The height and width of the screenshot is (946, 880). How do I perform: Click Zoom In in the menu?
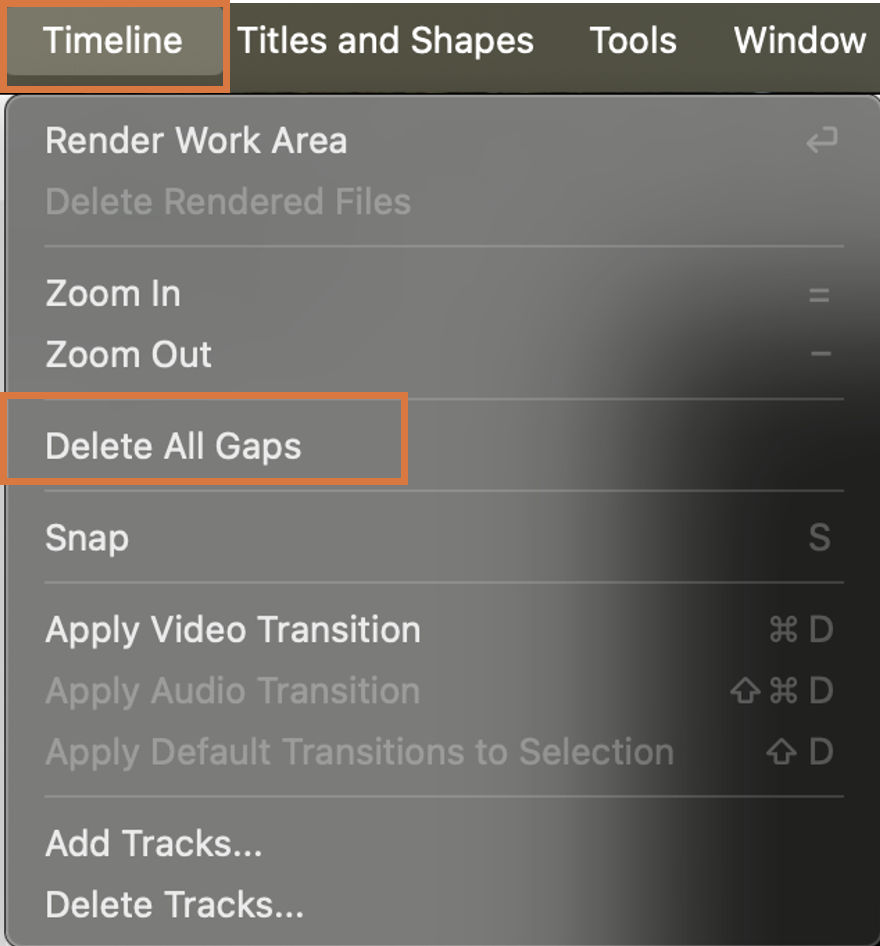click(x=113, y=294)
